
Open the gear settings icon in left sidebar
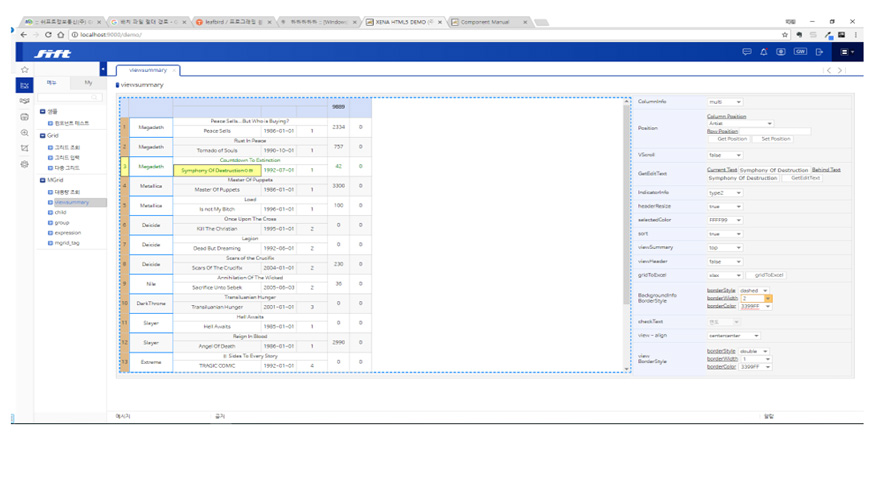point(25,164)
